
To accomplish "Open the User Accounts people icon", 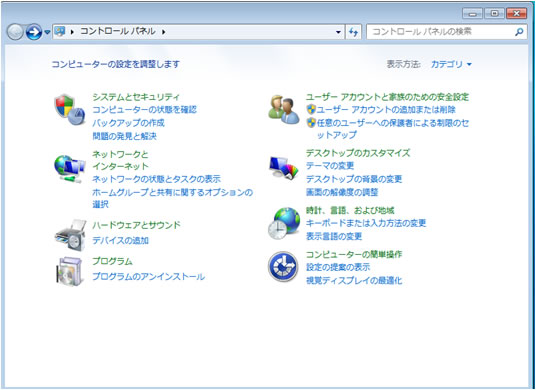I will pyautogui.click(x=284, y=109).
